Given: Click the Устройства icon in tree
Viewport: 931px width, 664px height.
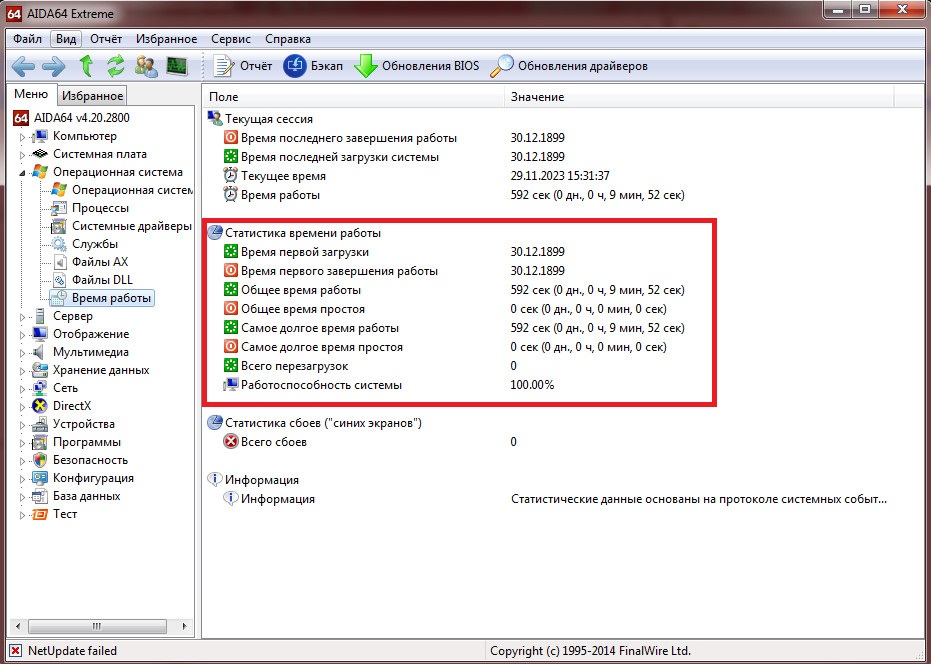Looking at the screenshot, I should (40, 424).
